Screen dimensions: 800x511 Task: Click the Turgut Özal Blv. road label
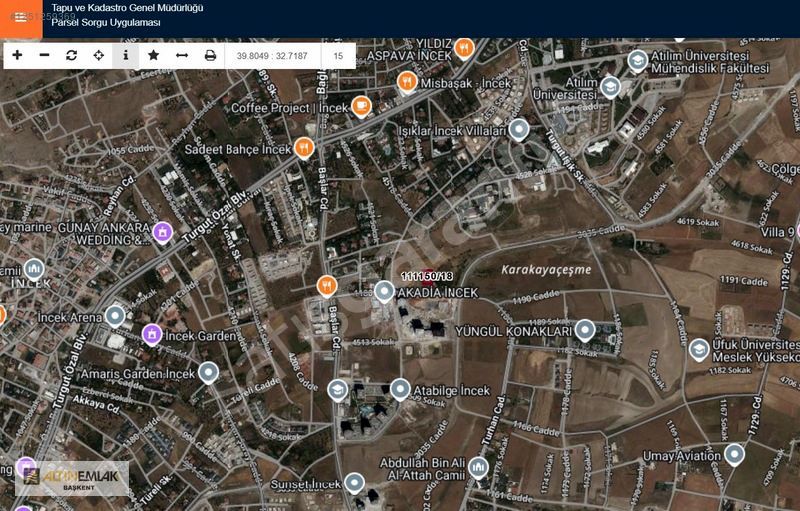point(216,216)
